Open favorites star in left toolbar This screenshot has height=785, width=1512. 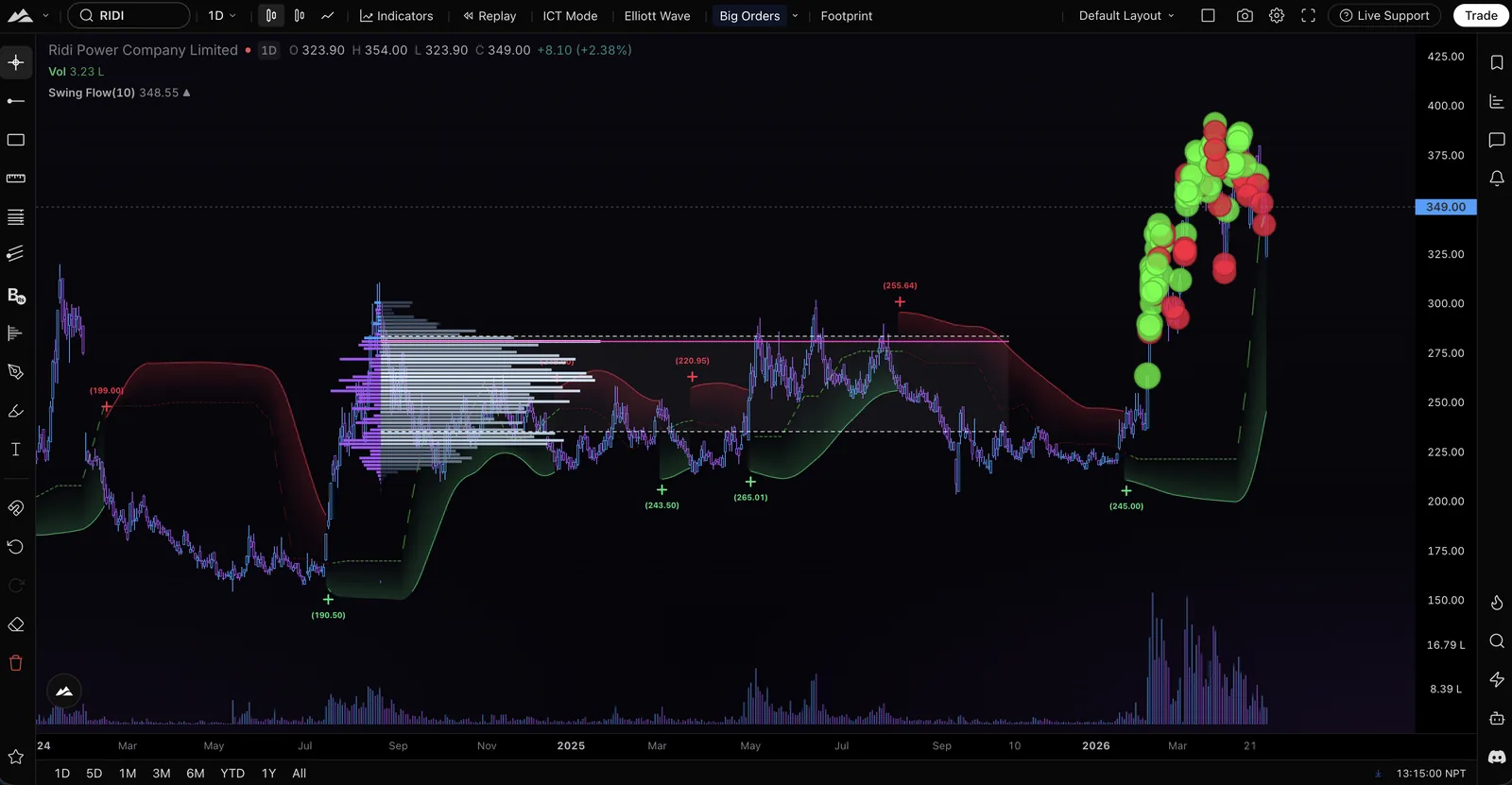pos(16,757)
